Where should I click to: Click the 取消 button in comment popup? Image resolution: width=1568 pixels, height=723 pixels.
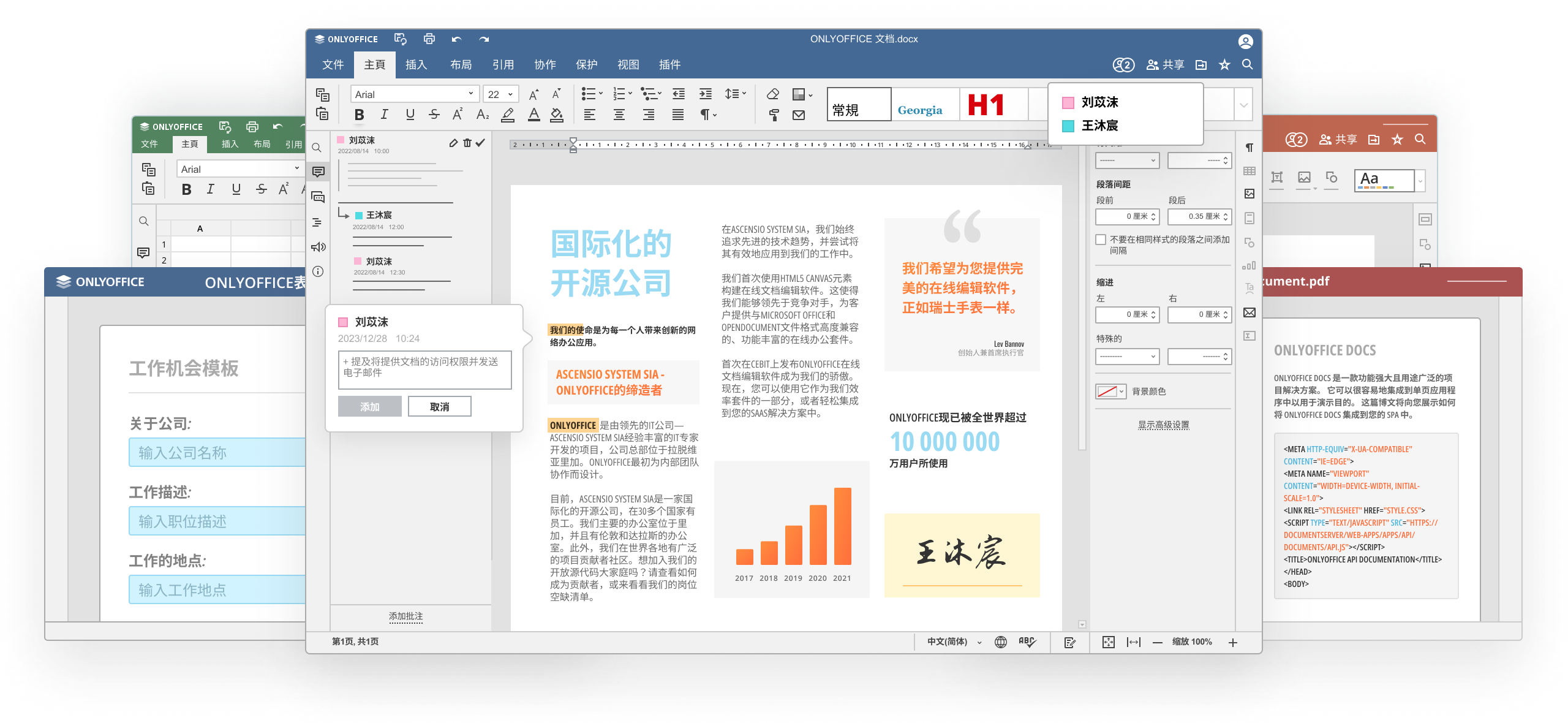coord(439,407)
